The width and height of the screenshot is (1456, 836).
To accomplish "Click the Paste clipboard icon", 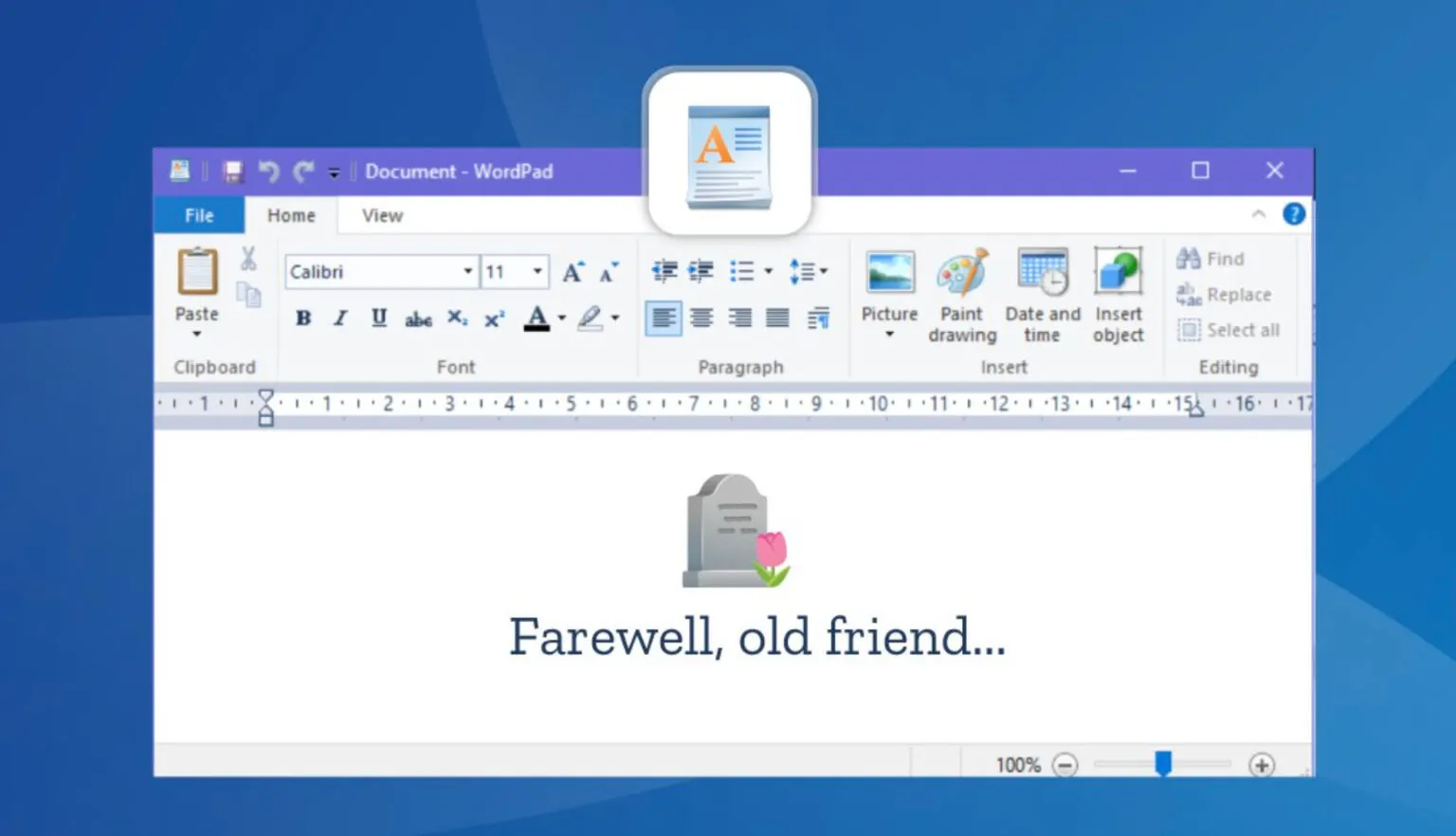I will 197,273.
